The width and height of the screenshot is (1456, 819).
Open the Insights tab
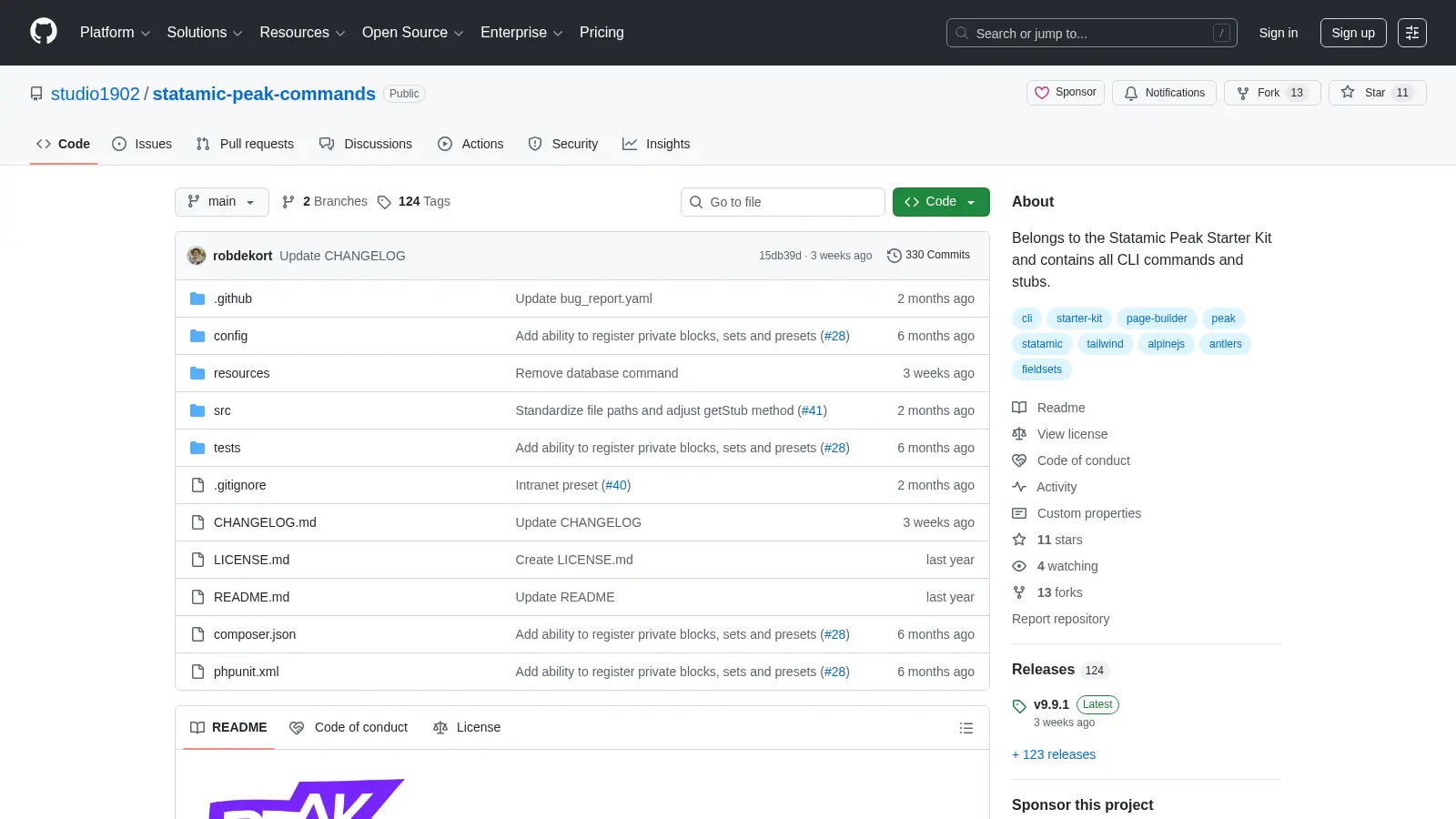click(656, 144)
